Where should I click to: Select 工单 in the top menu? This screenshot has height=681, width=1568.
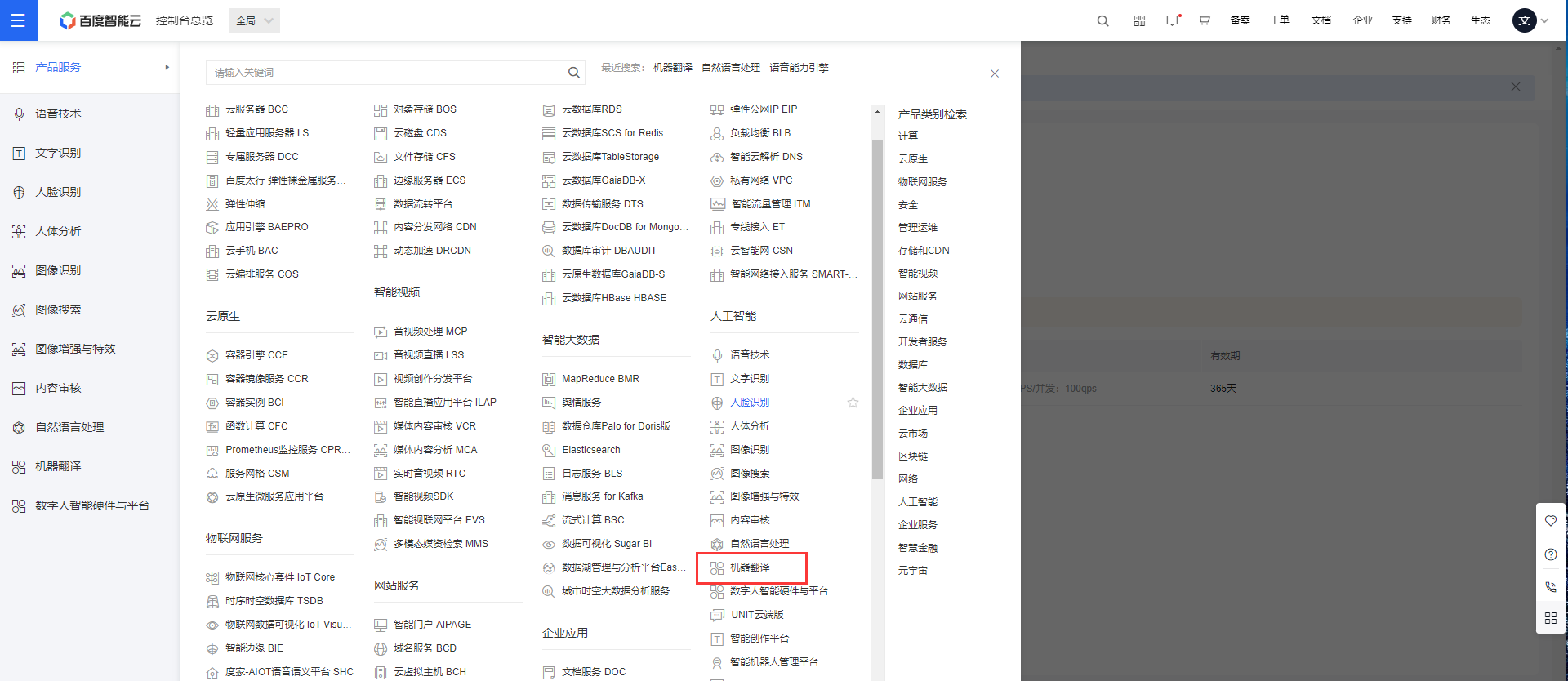tap(1279, 20)
